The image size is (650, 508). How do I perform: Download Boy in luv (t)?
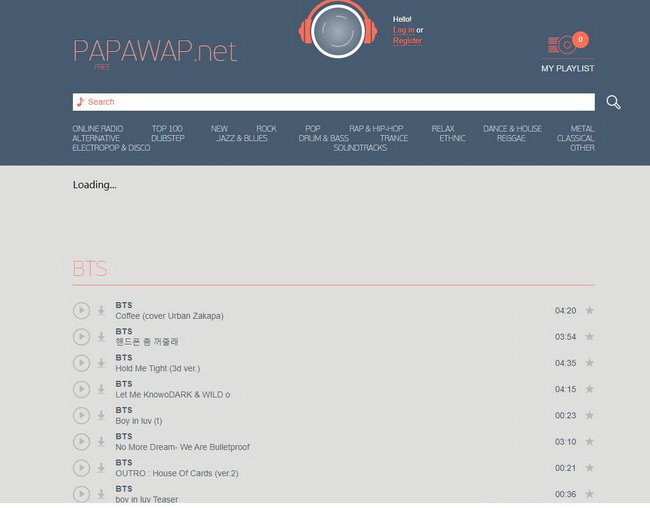click(101, 416)
